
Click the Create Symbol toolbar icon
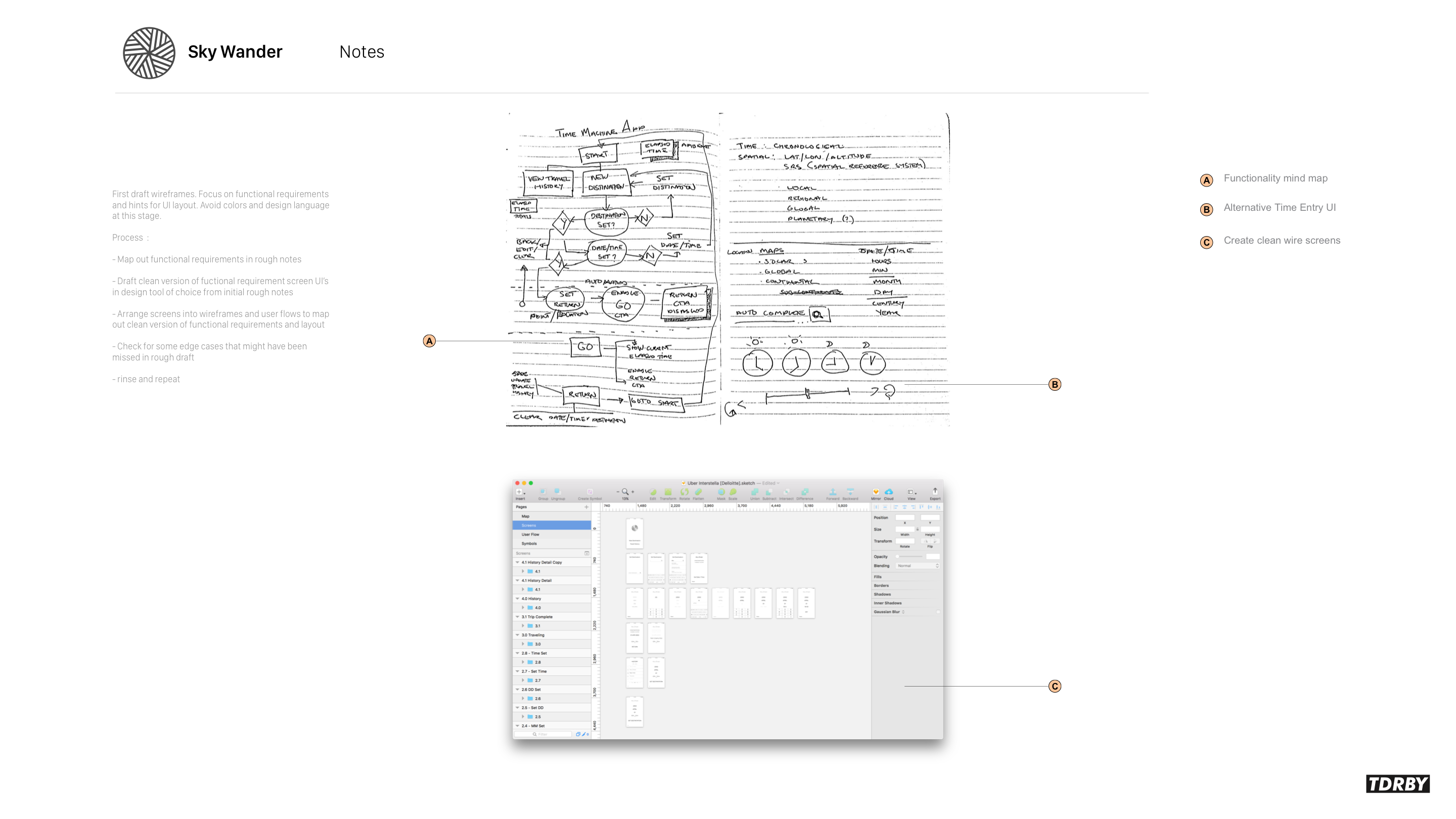point(589,492)
